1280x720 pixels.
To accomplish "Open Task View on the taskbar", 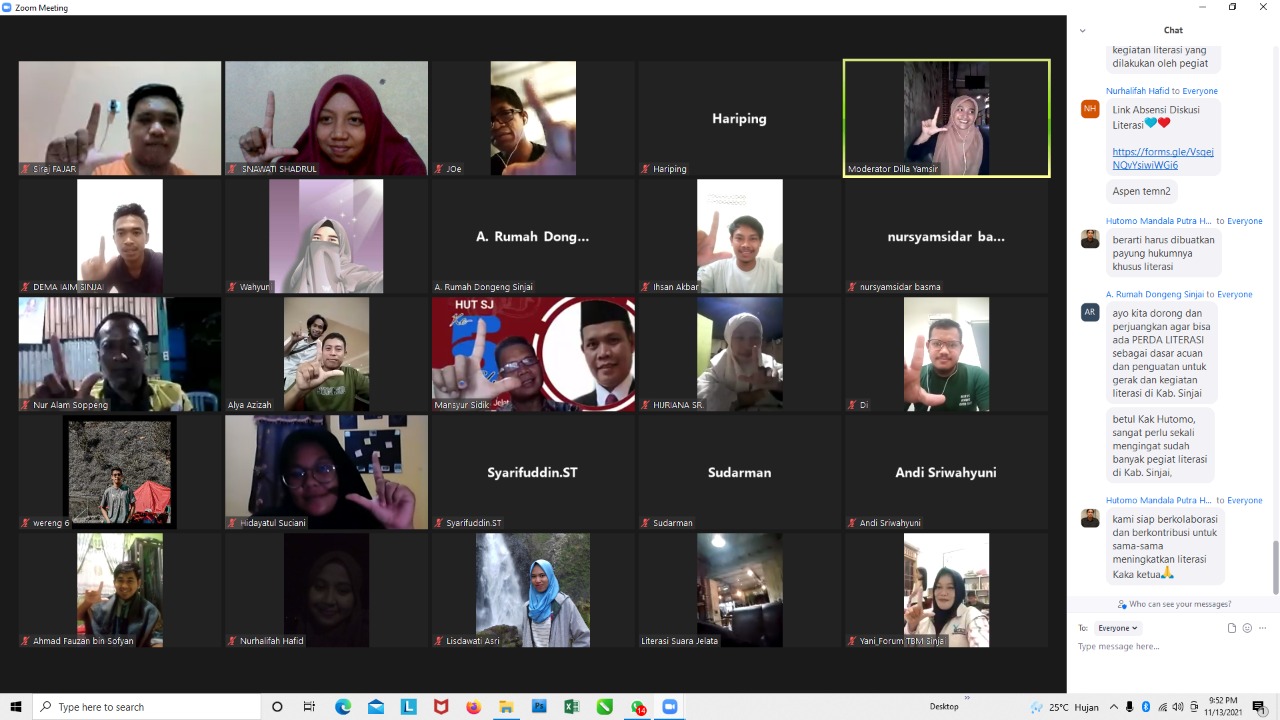I will coord(309,707).
